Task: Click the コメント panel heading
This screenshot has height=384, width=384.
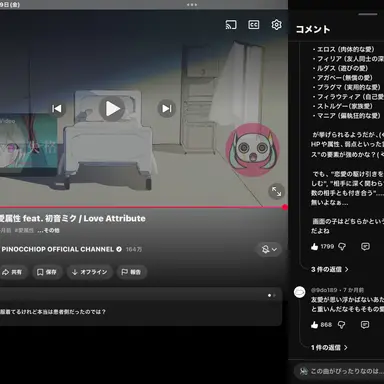Action: tap(313, 29)
